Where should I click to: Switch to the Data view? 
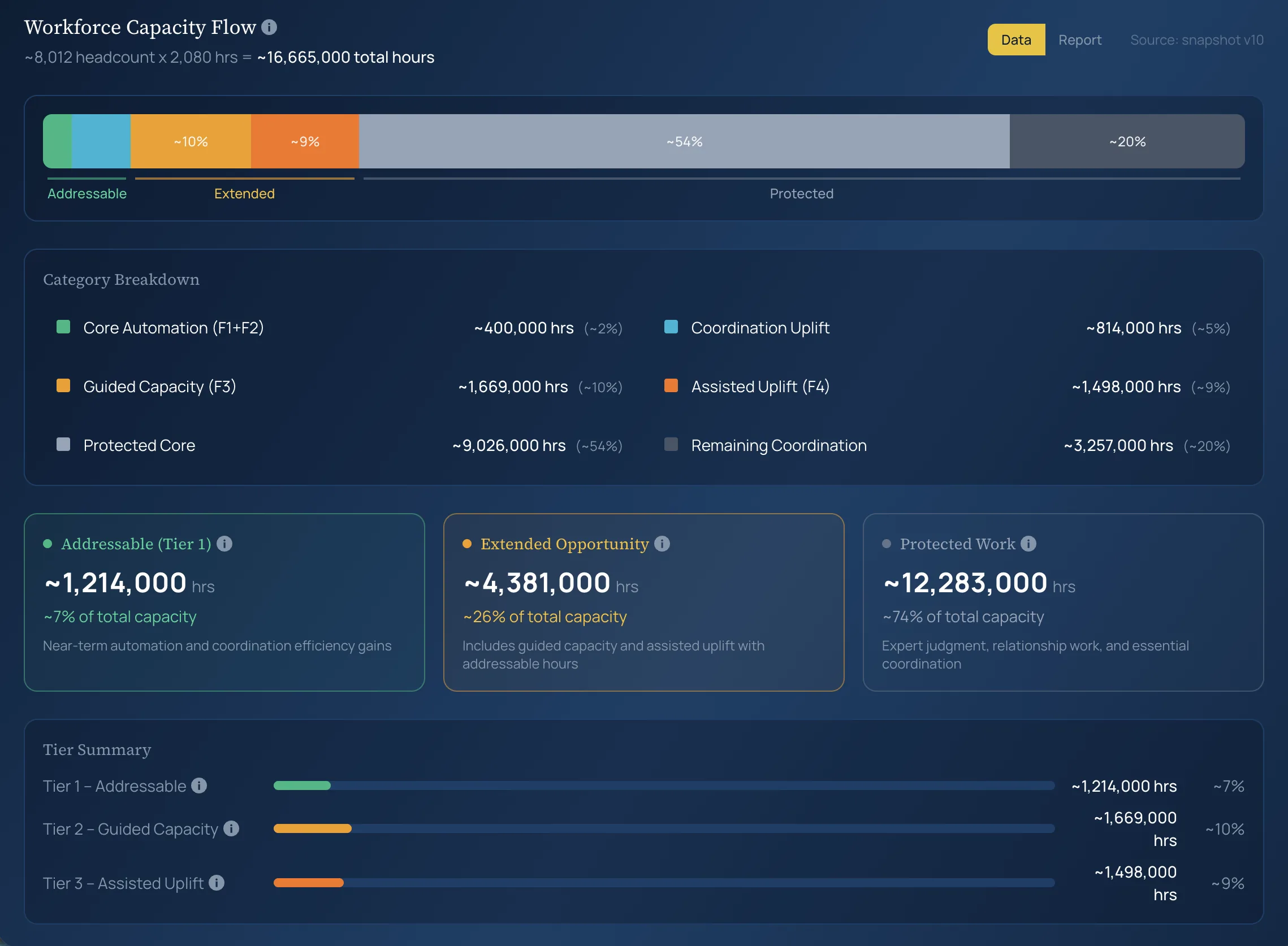pyautogui.click(x=1016, y=40)
